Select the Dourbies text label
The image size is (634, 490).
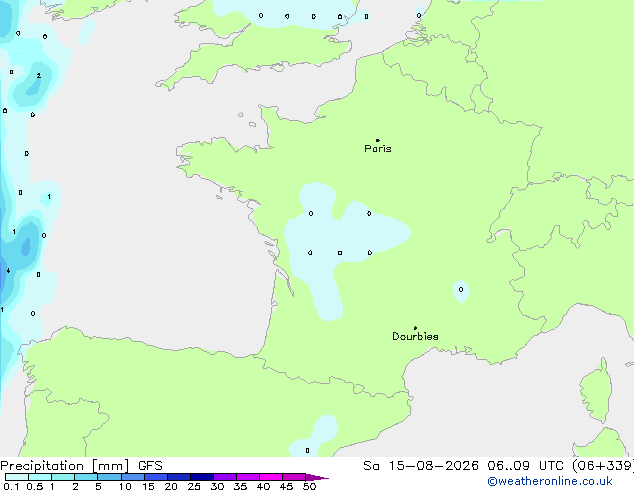click(415, 336)
